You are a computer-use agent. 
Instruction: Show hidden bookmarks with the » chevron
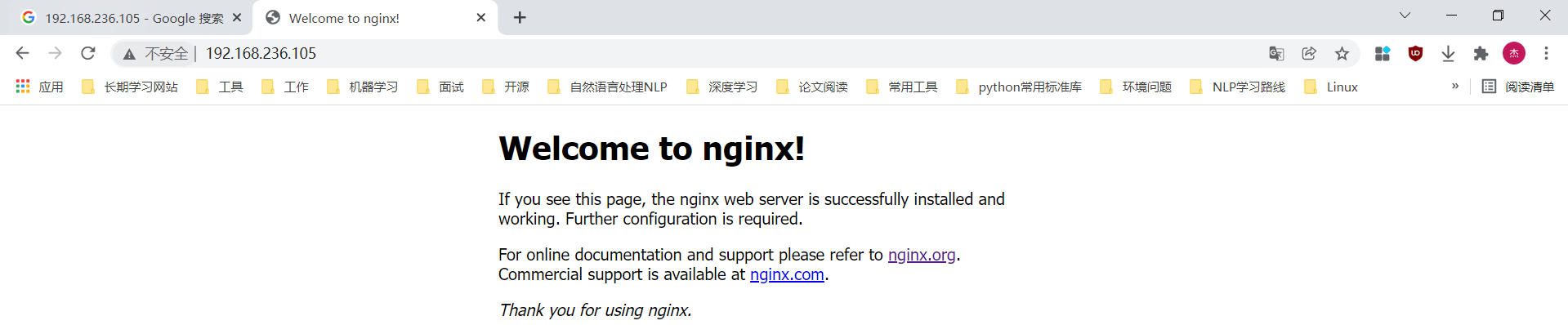click(1455, 86)
